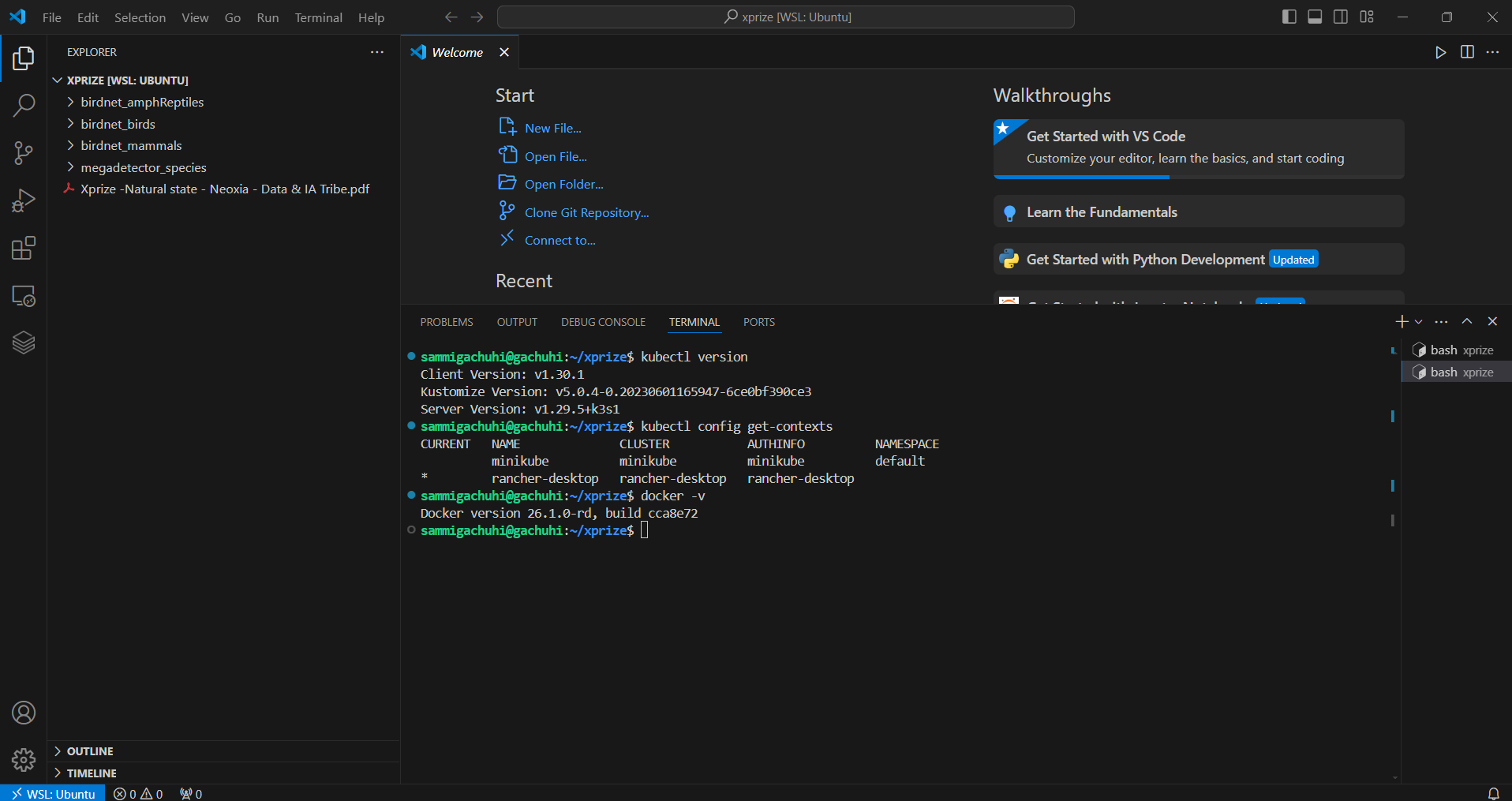Select the TERMINAL panel tab
Image resolution: width=1512 pixels, height=801 pixels.
tap(694, 322)
